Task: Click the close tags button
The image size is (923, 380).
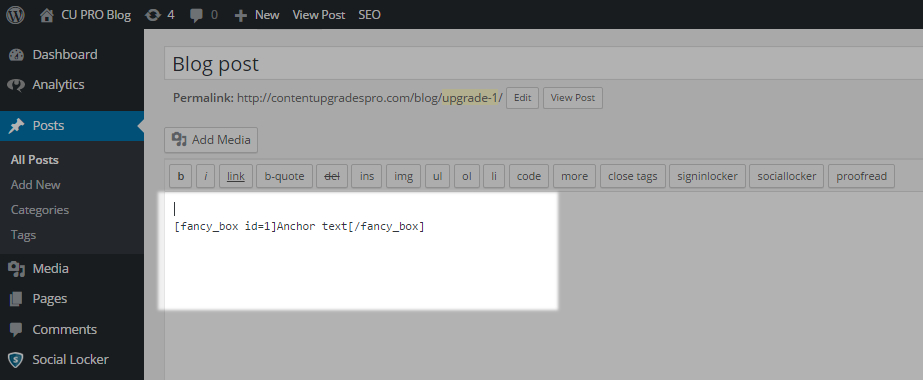Action: [633, 176]
